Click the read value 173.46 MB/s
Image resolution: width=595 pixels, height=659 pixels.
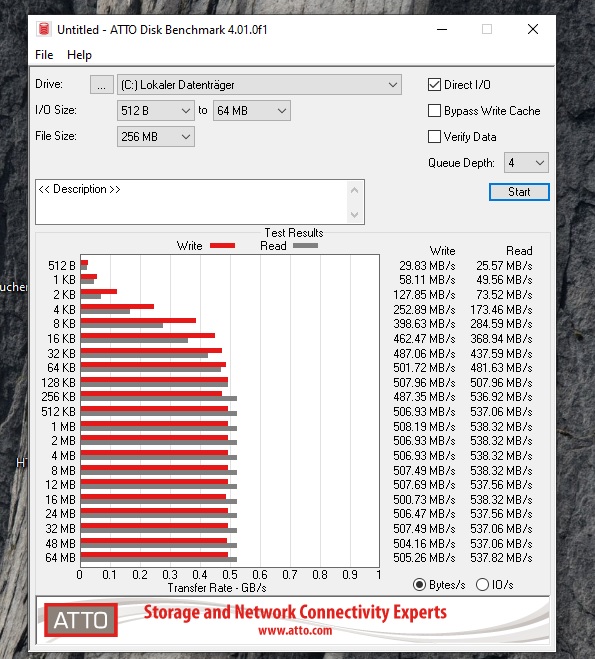pyautogui.click(x=501, y=310)
